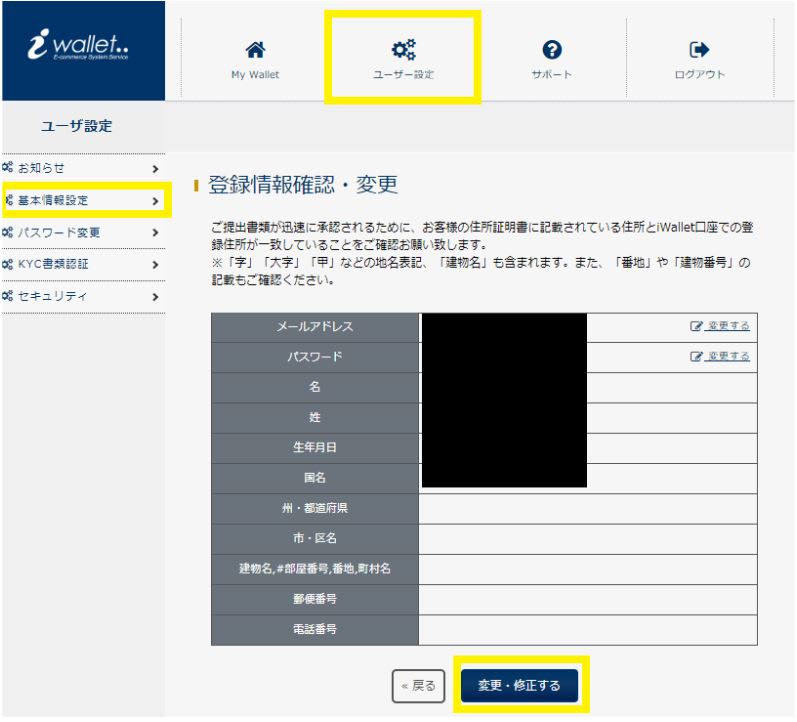Click 変更する link for メールアドレス
The height and width of the screenshot is (722, 797).
point(727,325)
